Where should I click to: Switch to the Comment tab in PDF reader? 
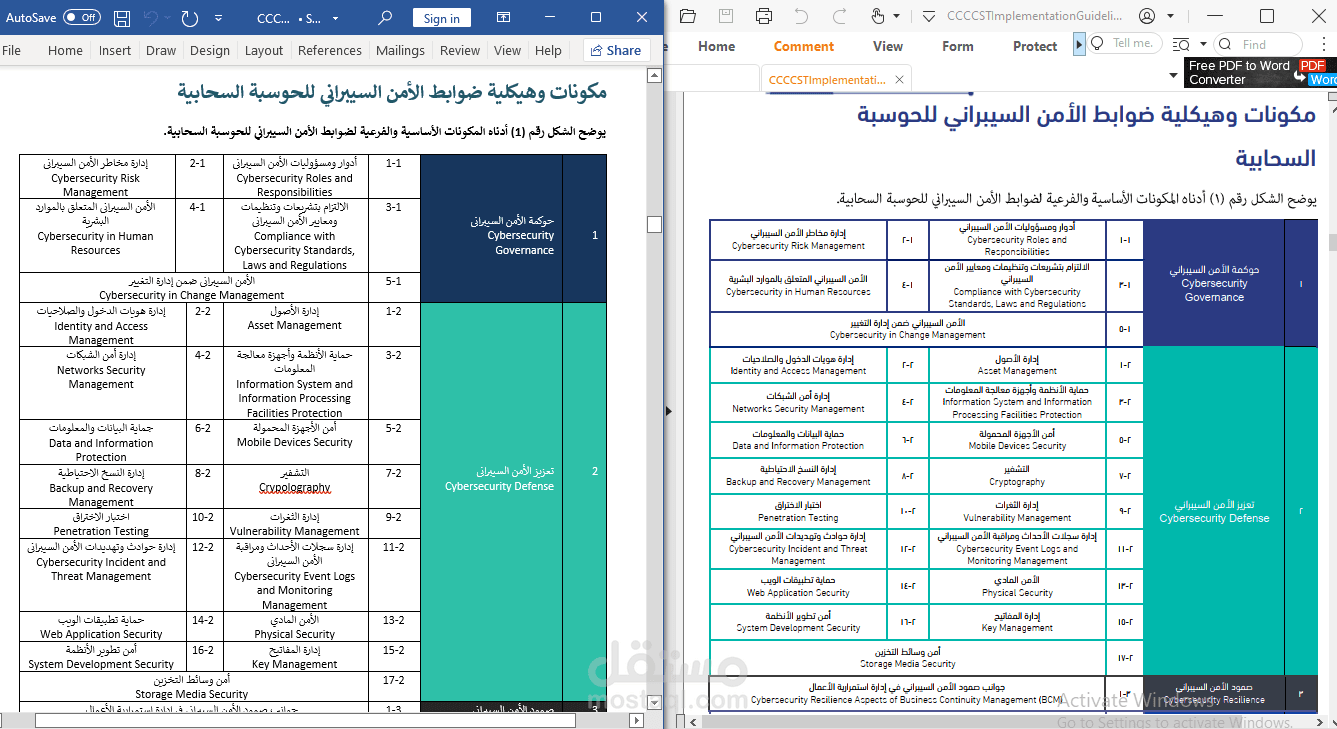(803, 46)
